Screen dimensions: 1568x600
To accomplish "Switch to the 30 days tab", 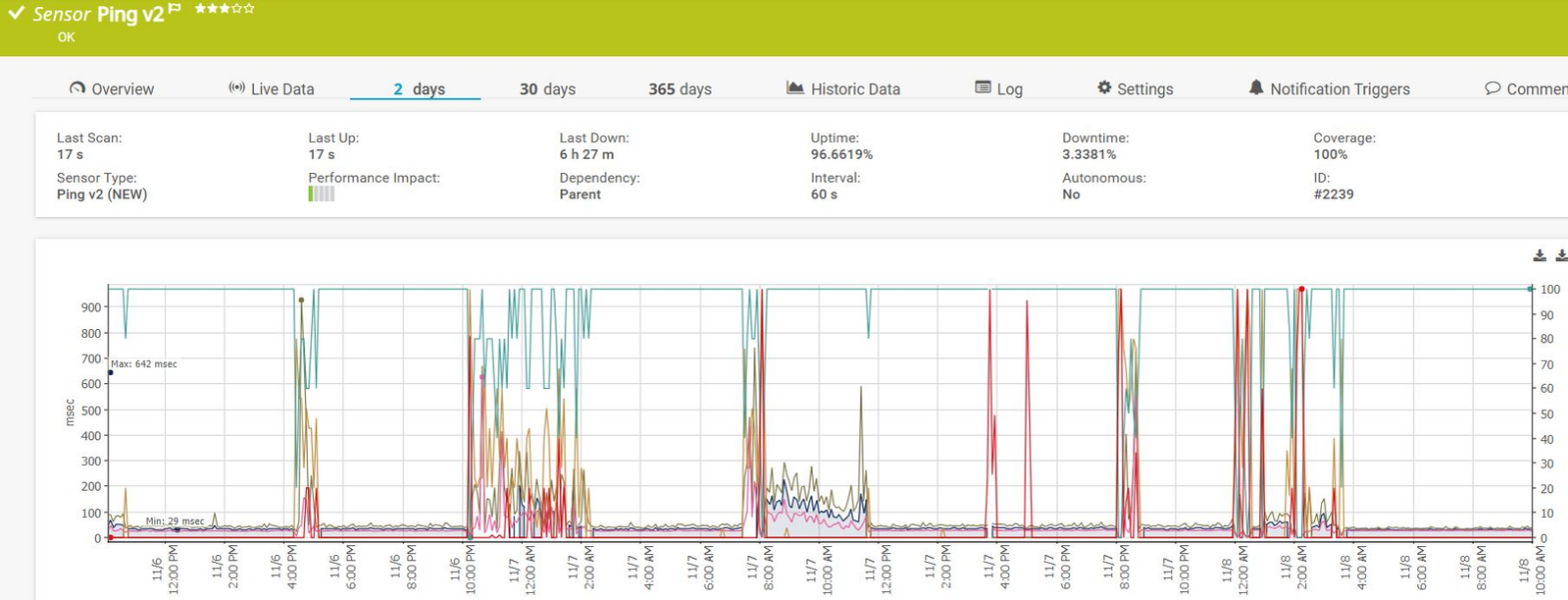I will click(547, 89).
